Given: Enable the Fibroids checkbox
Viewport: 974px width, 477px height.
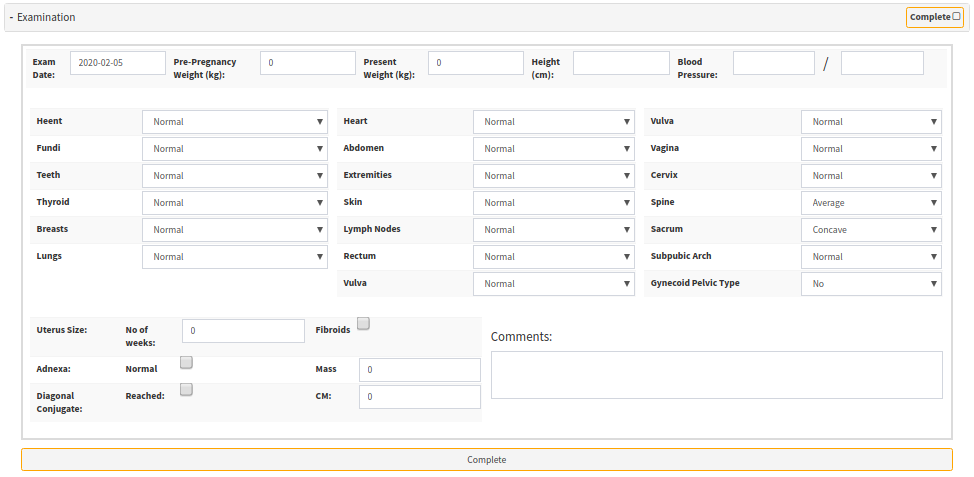Looking at the screenshot, I should pos(363,323).
